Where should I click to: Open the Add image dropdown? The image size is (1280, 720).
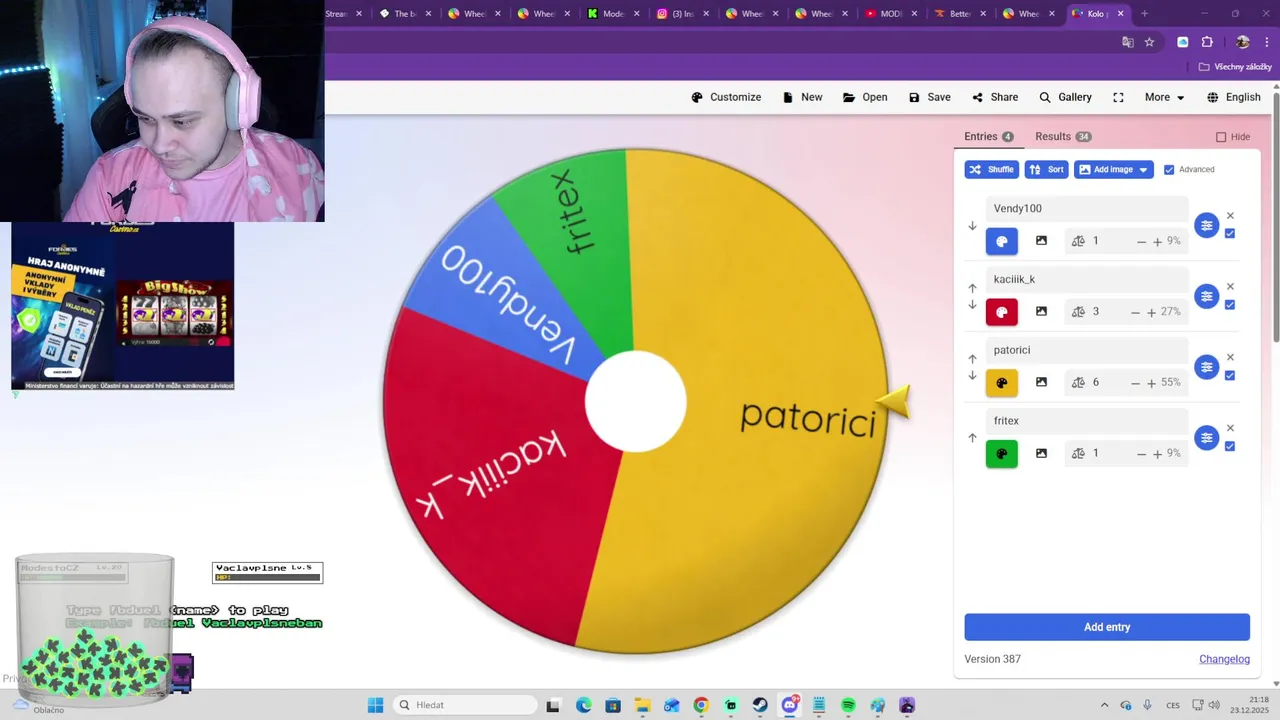point(1113,170)
